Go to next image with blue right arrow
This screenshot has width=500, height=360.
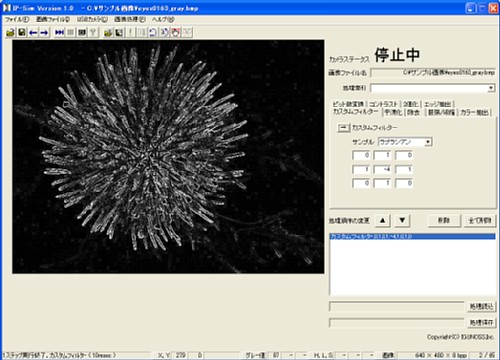point(44,32)
